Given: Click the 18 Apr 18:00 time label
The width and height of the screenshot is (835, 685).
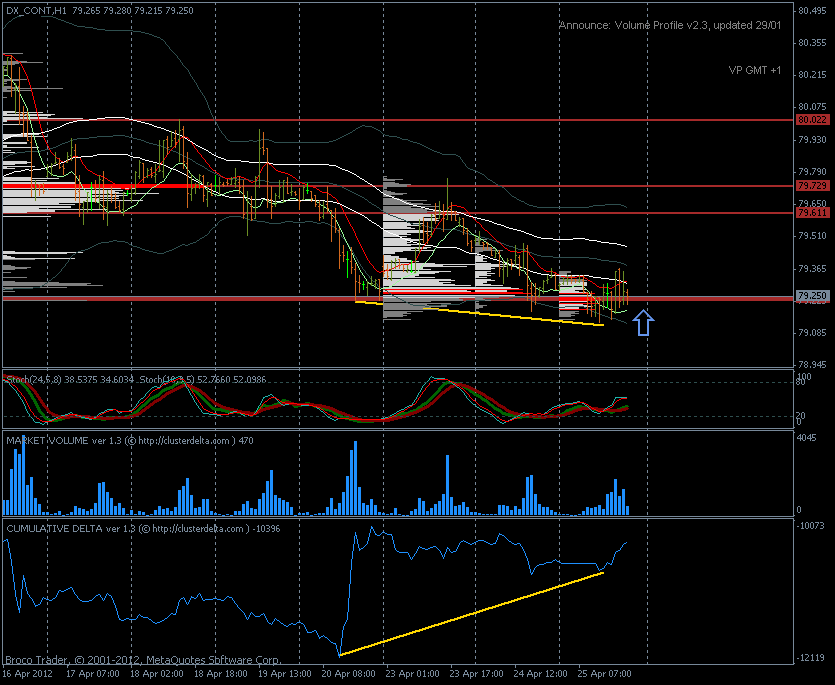Looking at the screenshot, I should [221, 673].
